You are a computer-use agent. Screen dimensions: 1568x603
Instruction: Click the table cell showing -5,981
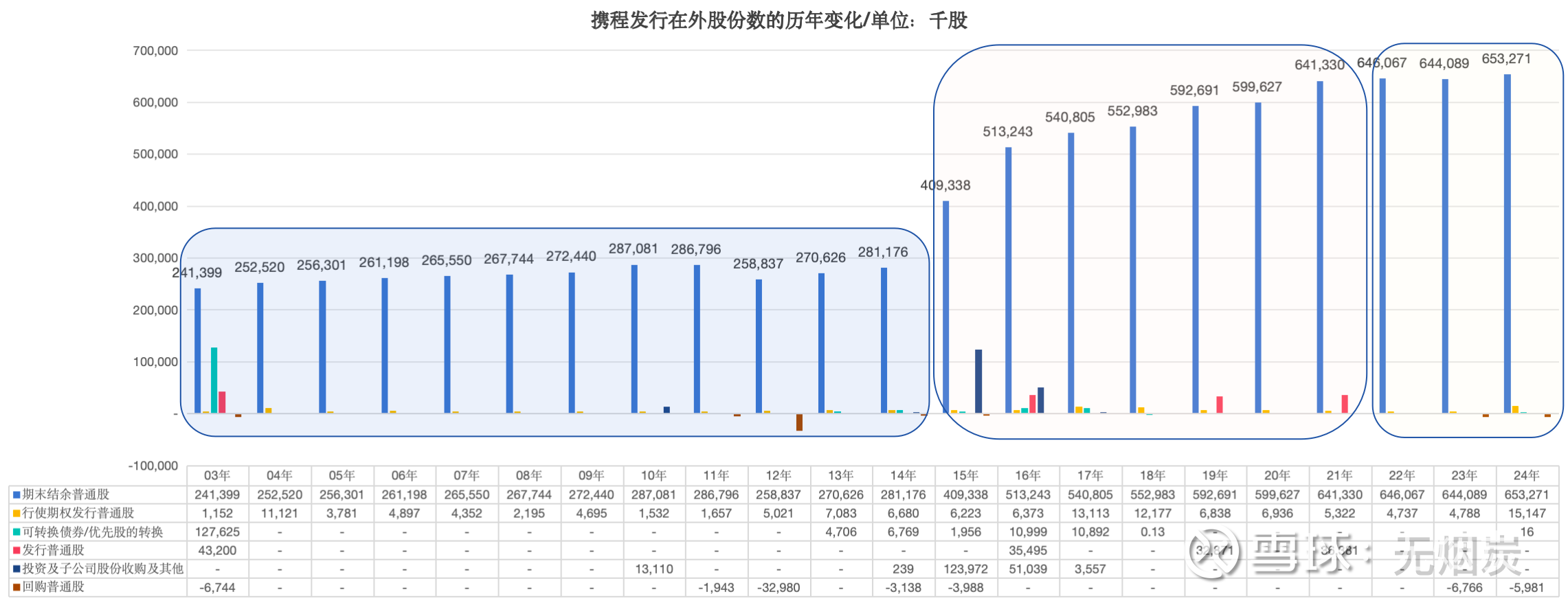[x=1527, y=588]
